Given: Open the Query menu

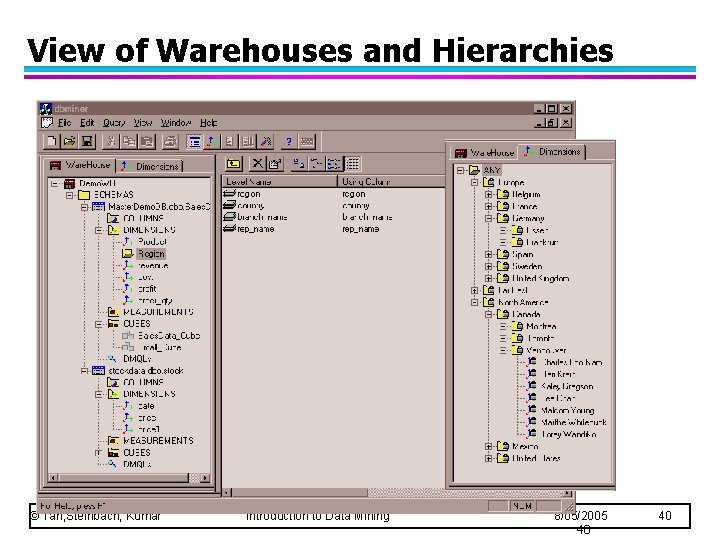Looking at the screenshot, I should click(x=114, y=123).
